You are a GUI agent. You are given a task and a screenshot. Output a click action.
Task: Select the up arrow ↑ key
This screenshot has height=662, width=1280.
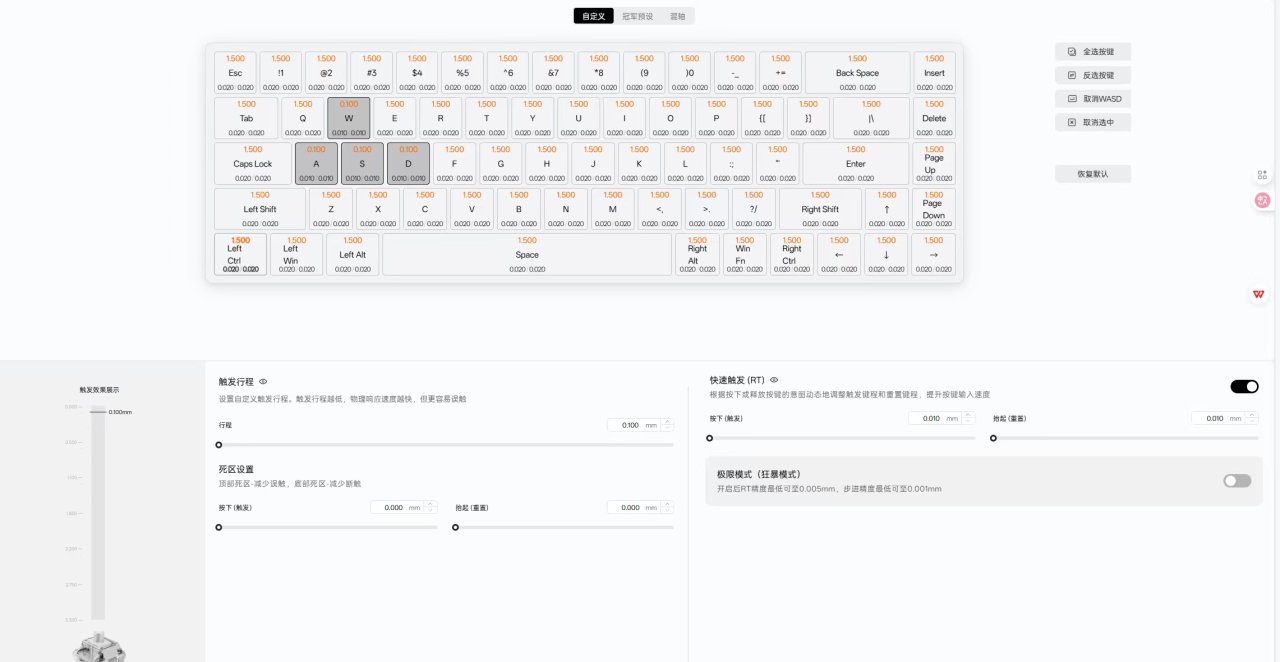tap(886, 209)
